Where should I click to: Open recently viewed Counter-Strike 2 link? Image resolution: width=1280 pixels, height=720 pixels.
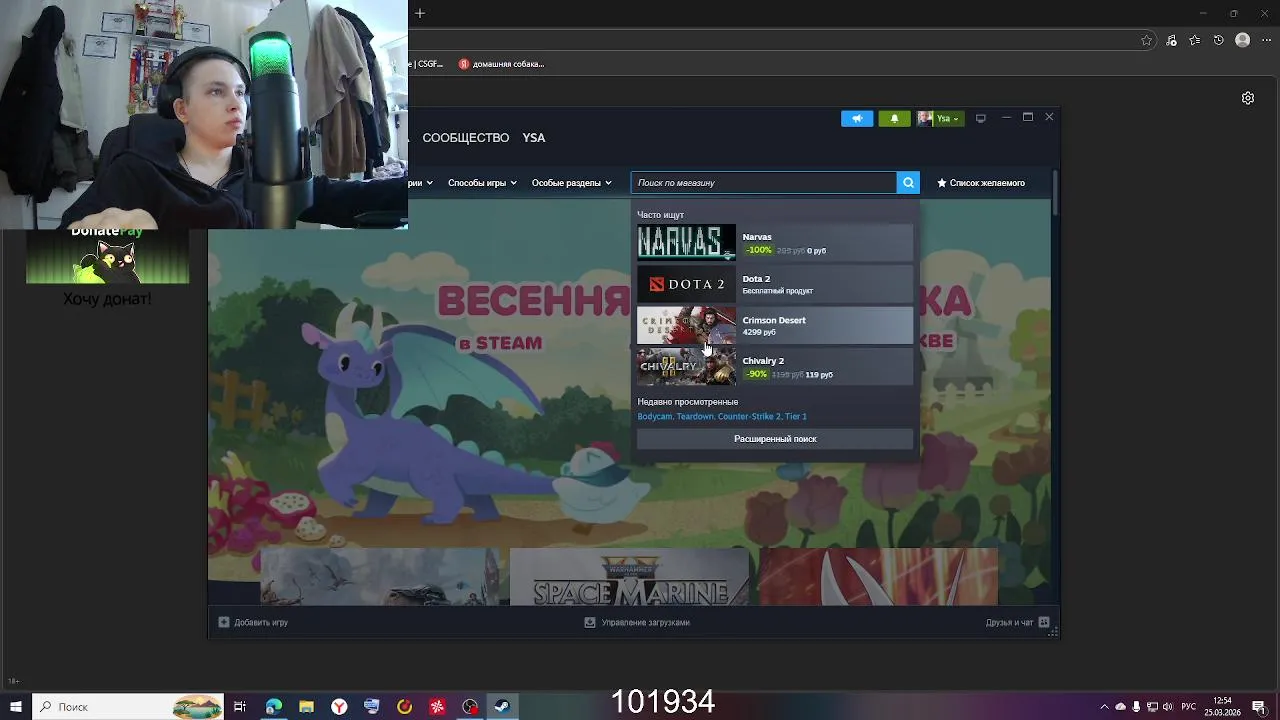point(749,416)
